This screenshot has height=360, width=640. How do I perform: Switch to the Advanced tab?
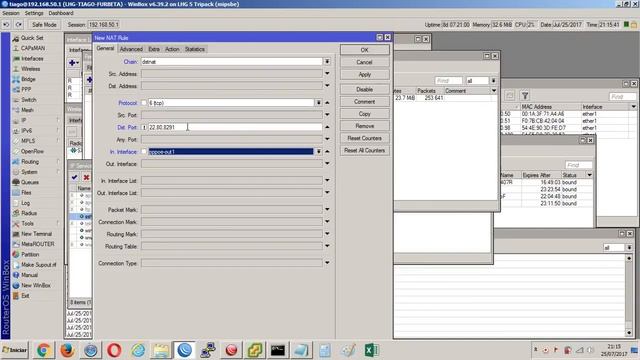(x=131, y=49)
